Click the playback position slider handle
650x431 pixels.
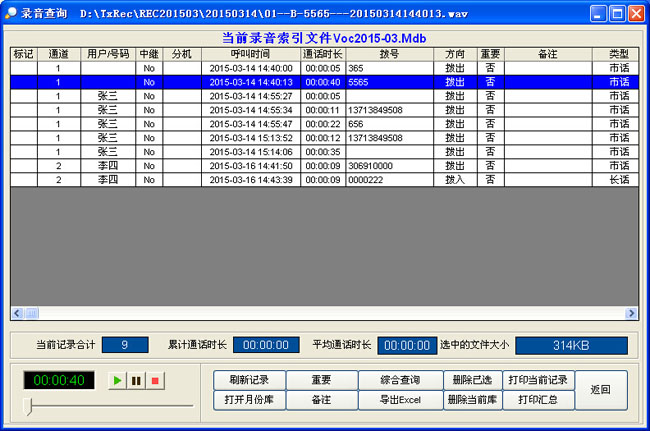(x=30, y=405)
